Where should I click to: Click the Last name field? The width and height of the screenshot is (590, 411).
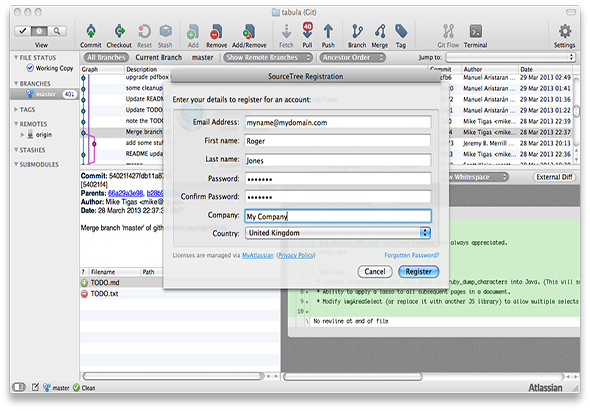338,160
